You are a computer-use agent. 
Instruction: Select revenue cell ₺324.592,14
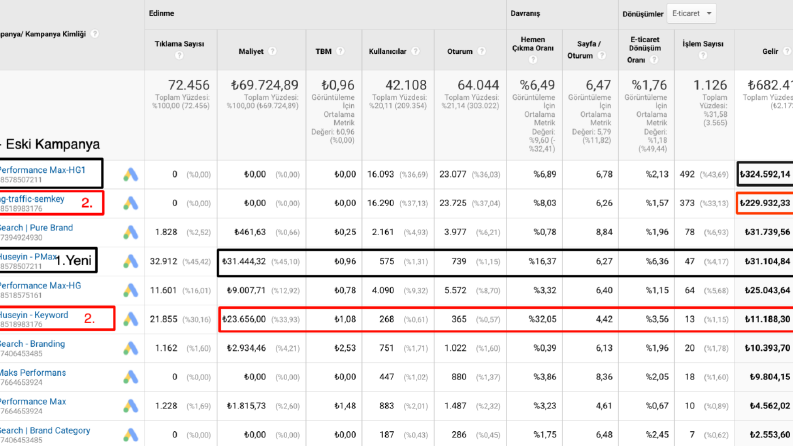coord(765,174)
